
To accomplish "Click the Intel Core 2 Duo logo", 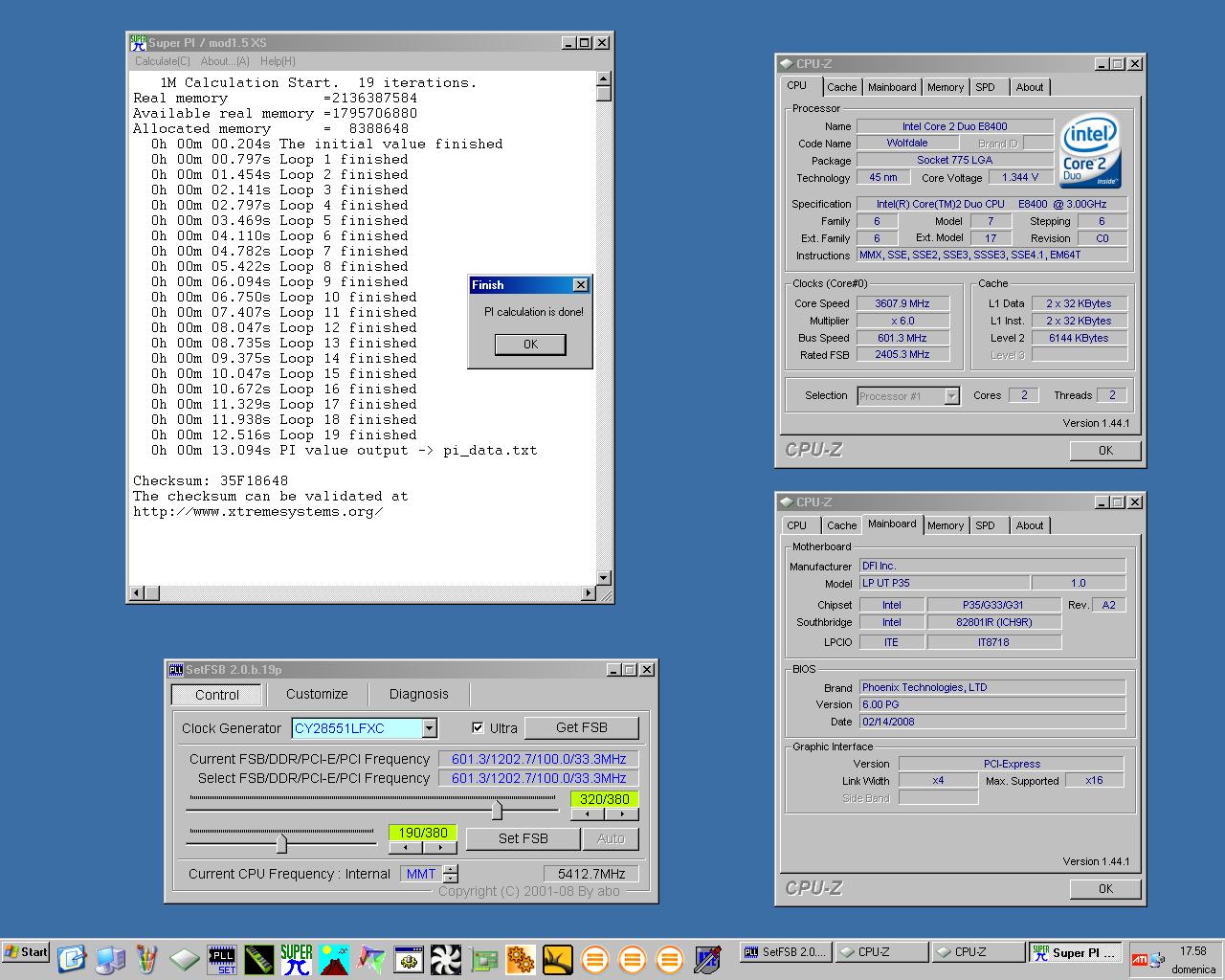I will (1090, 153).
